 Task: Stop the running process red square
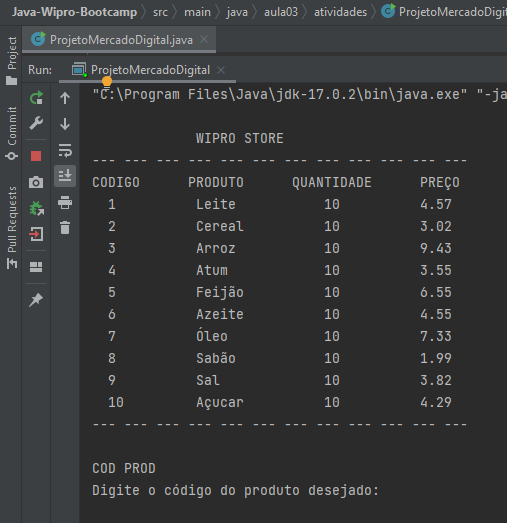tap(36, 156)
